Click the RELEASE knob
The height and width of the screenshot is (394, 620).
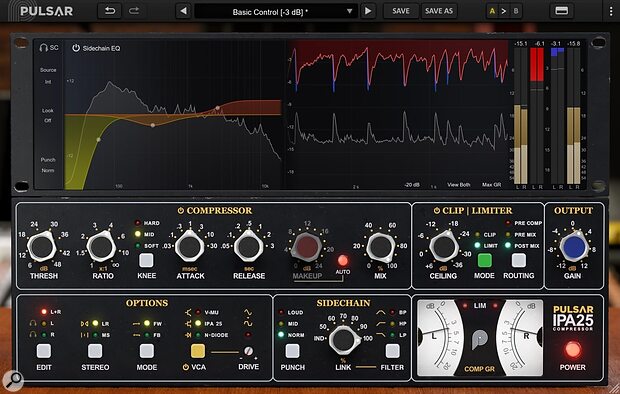(248, 246)
